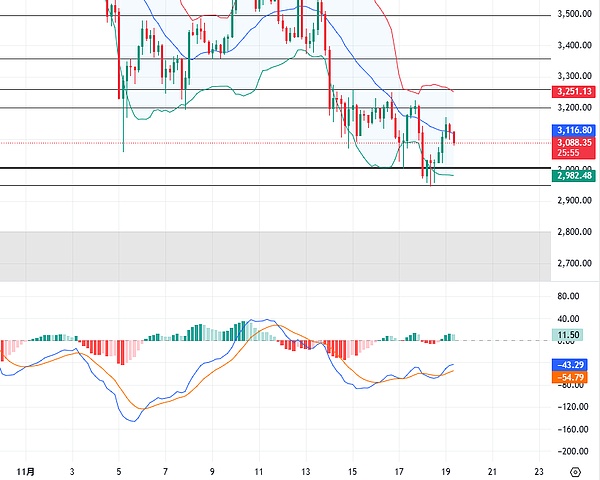Screen dimensions: 600x480
Task: Click the 11月 label on time axis
Action: coord(28,468)
